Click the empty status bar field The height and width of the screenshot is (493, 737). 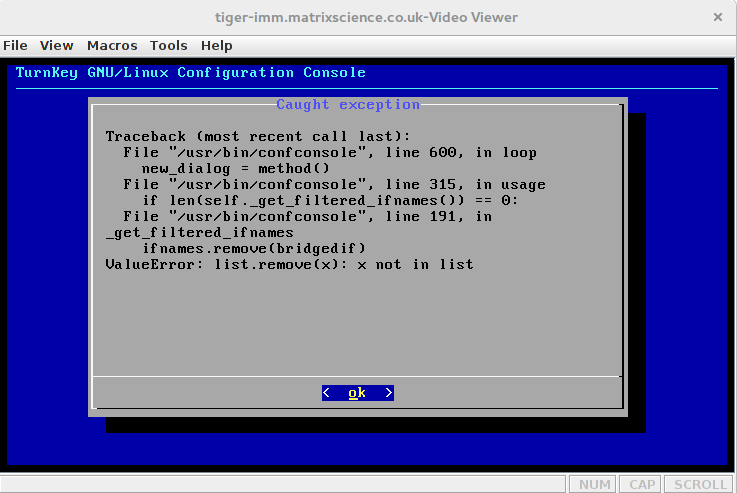284,484
